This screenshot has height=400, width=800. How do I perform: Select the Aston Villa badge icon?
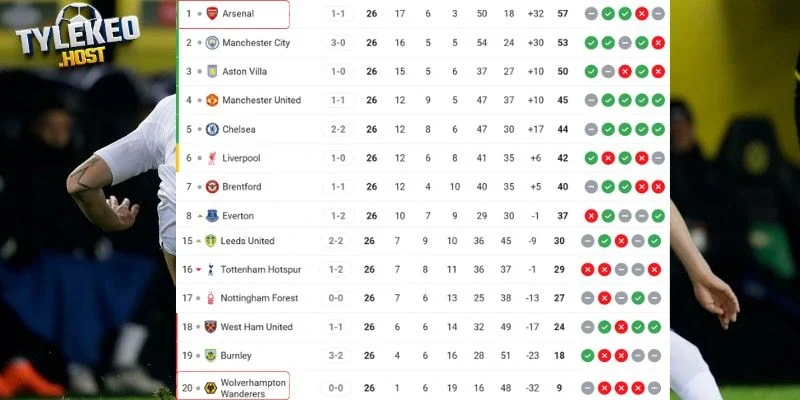click(x=212, y=72)
